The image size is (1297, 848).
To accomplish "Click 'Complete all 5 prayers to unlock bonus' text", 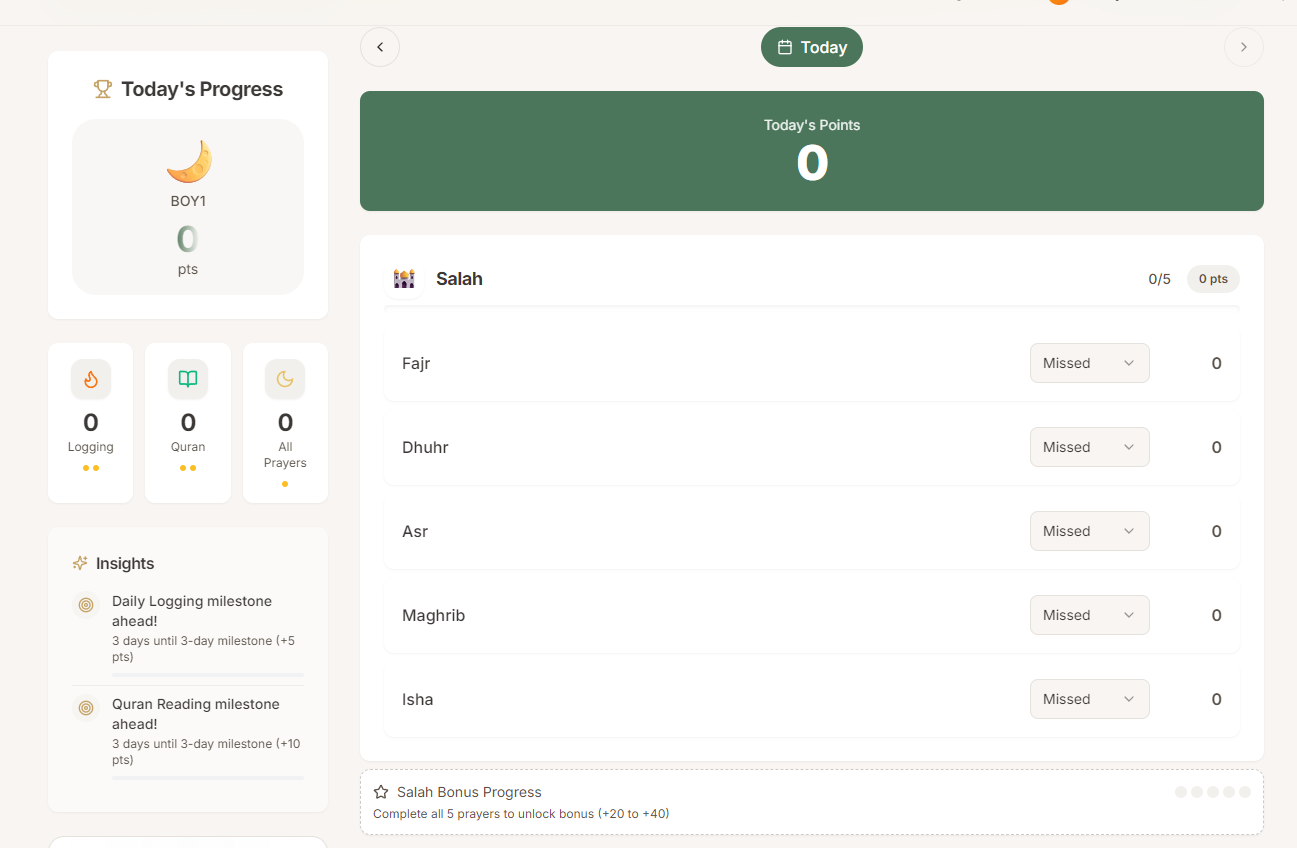I will click(x=521, y=813).
